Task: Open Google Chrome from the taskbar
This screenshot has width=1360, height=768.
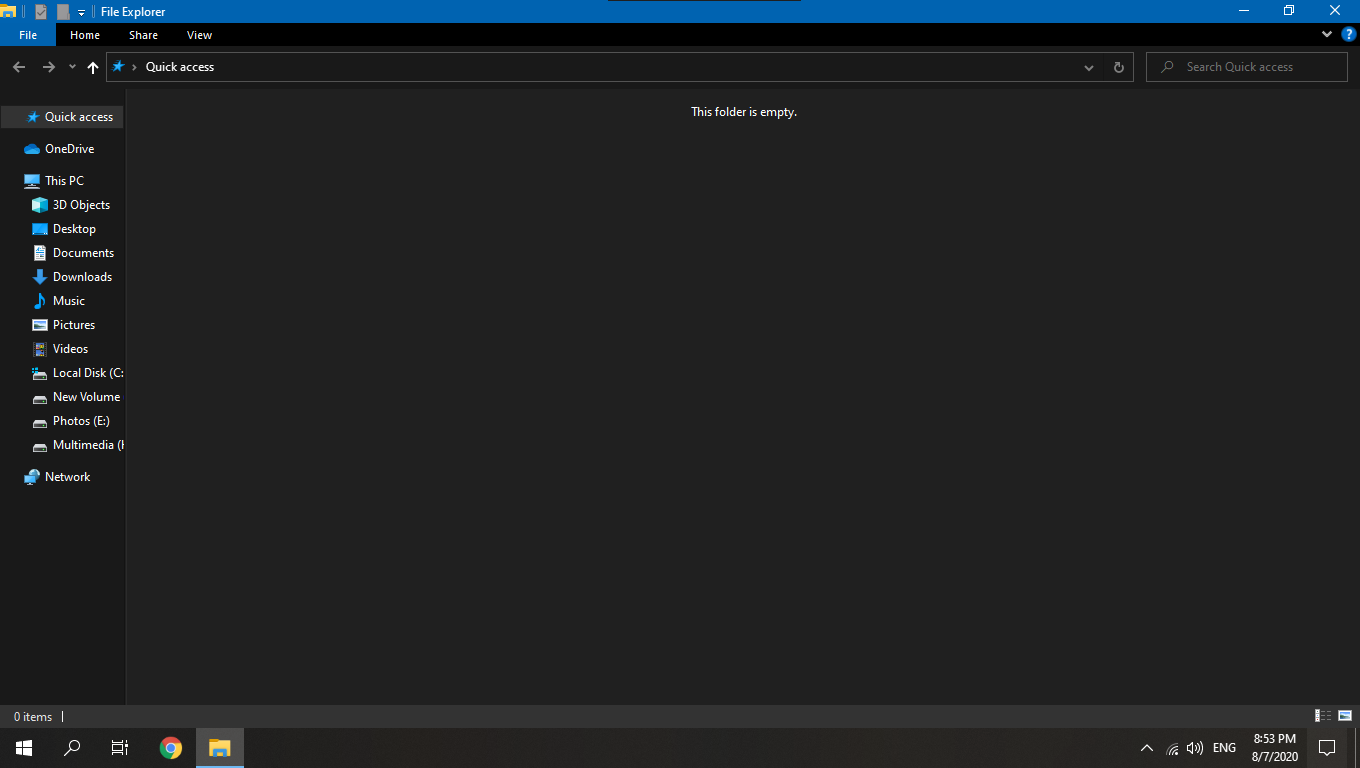Action: coord(171,747)
